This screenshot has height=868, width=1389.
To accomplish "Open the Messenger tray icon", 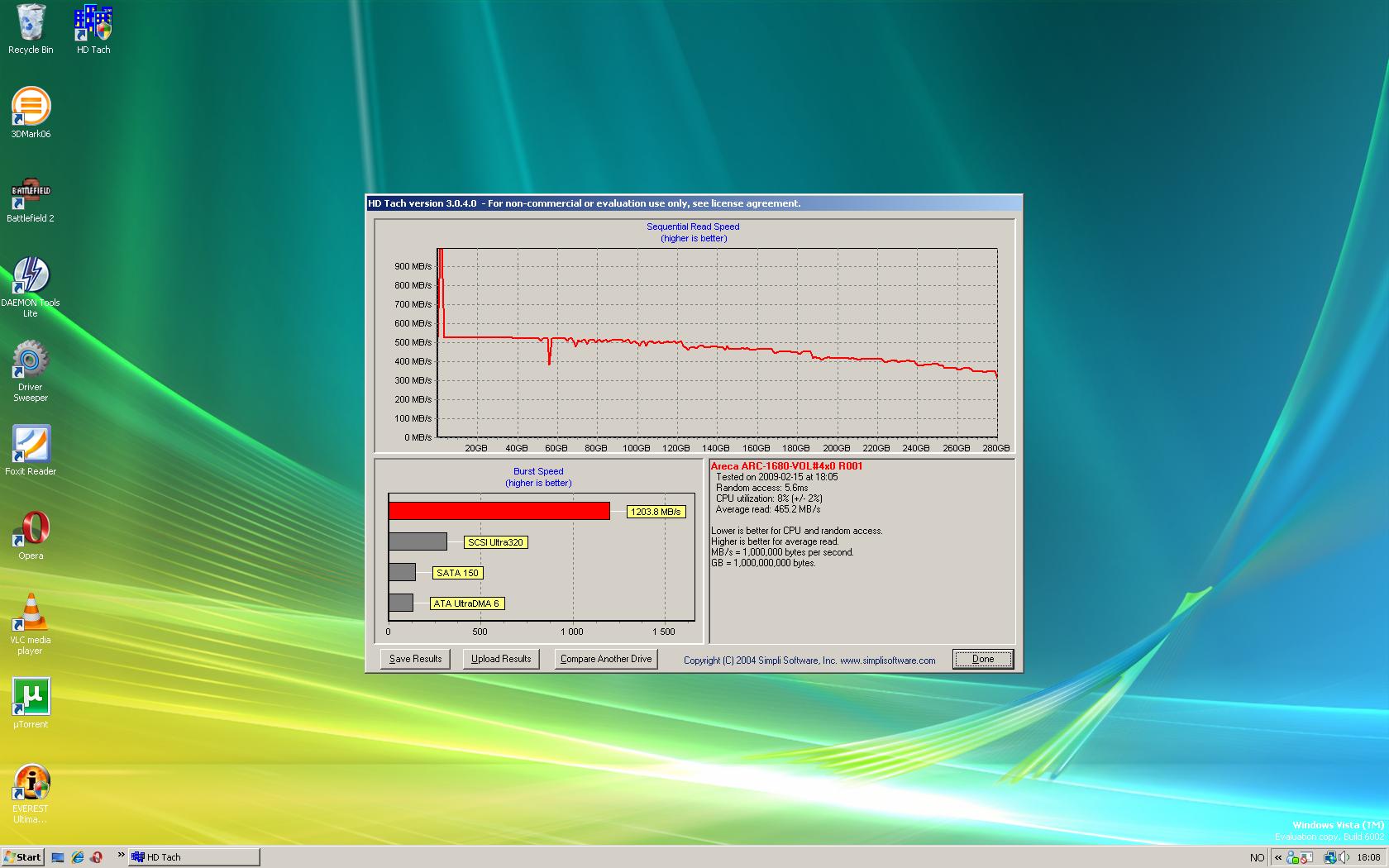I will pyautogui.click(x=1292, y=857).
